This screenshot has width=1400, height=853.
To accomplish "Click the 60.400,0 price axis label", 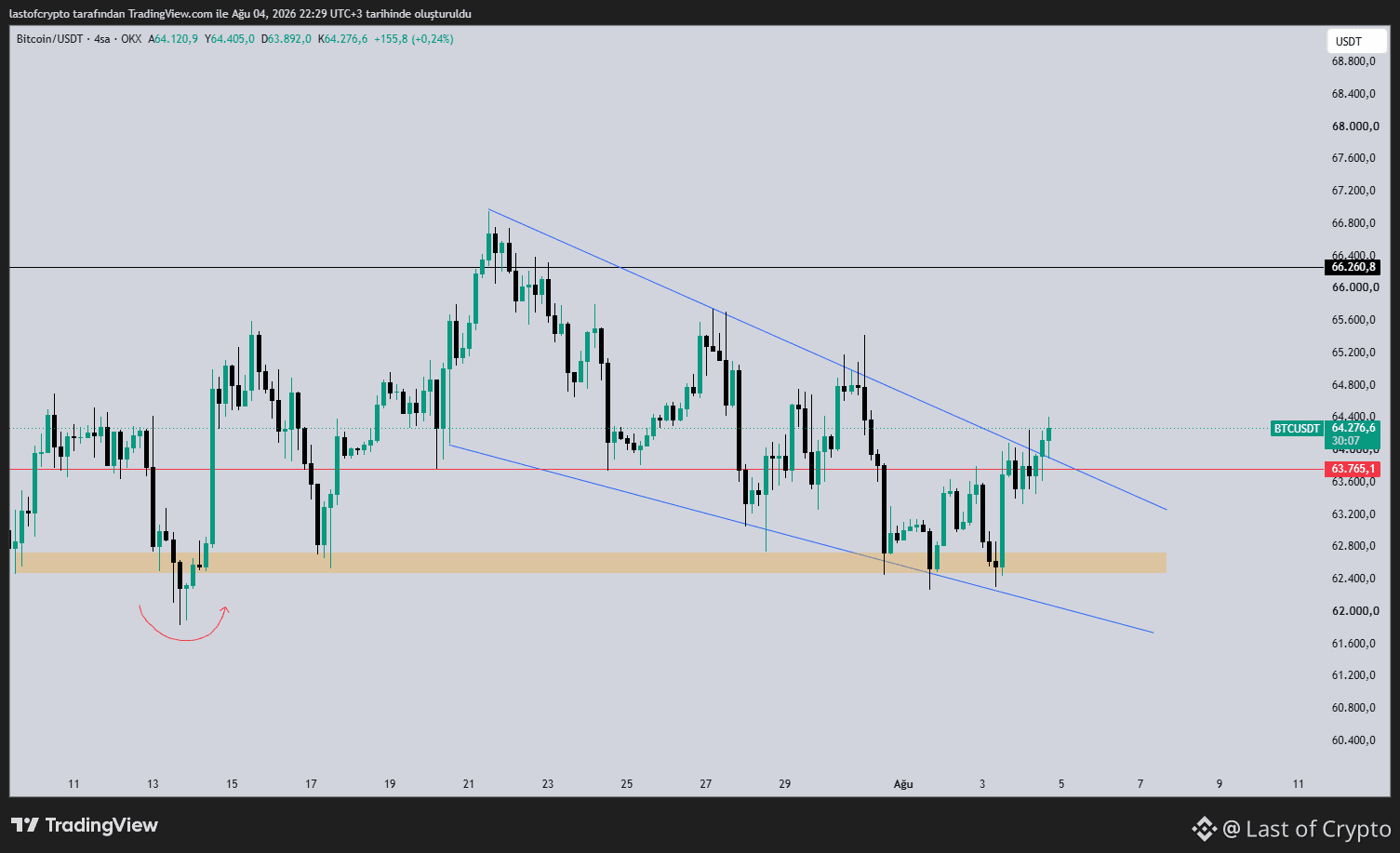I will tap(1353, 740).
